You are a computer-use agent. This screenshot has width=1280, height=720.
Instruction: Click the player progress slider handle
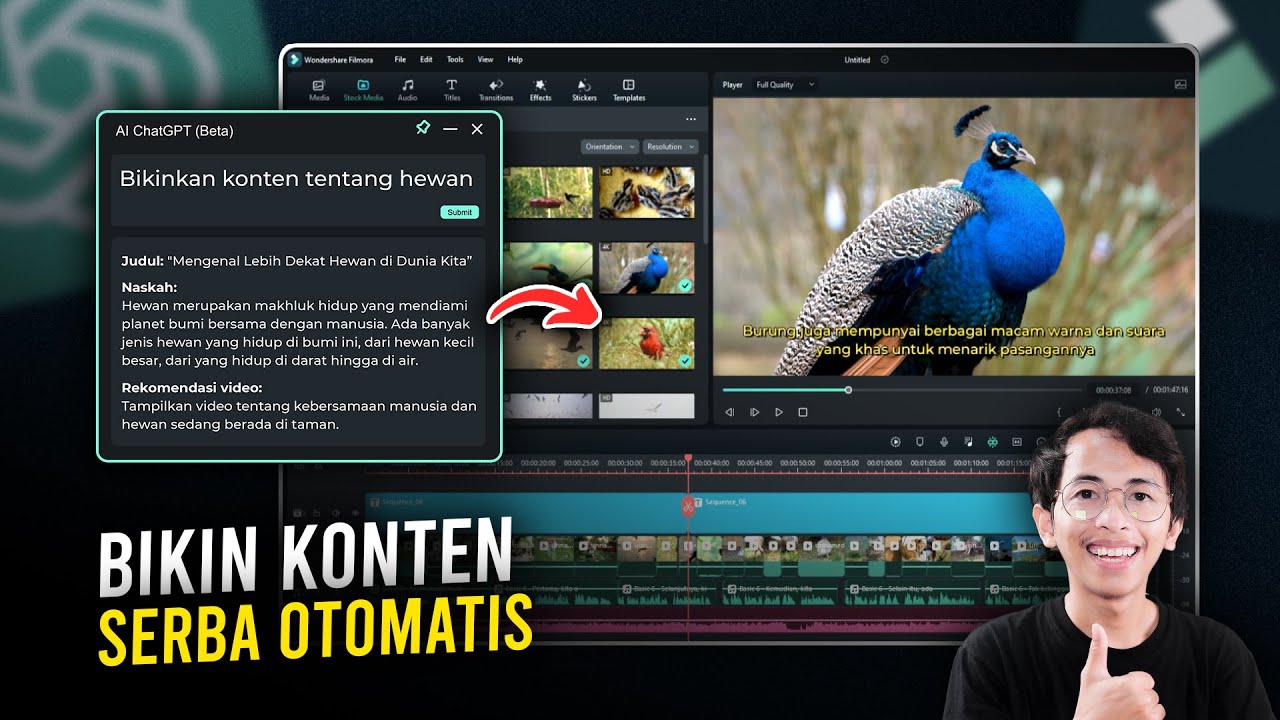848,390
